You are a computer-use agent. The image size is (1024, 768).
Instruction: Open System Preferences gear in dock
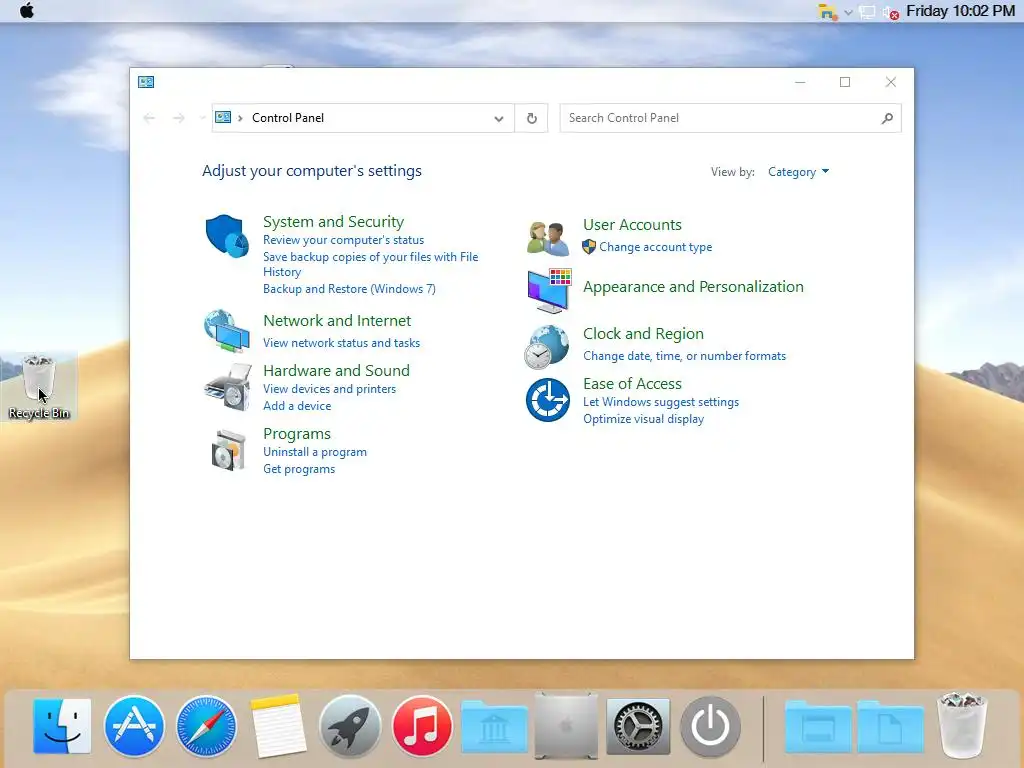point(638,726)
